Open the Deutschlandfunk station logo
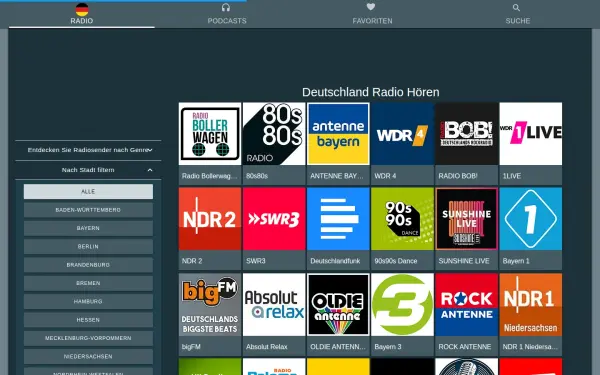Screen dimensions: 600x375 tap(338, 219)
